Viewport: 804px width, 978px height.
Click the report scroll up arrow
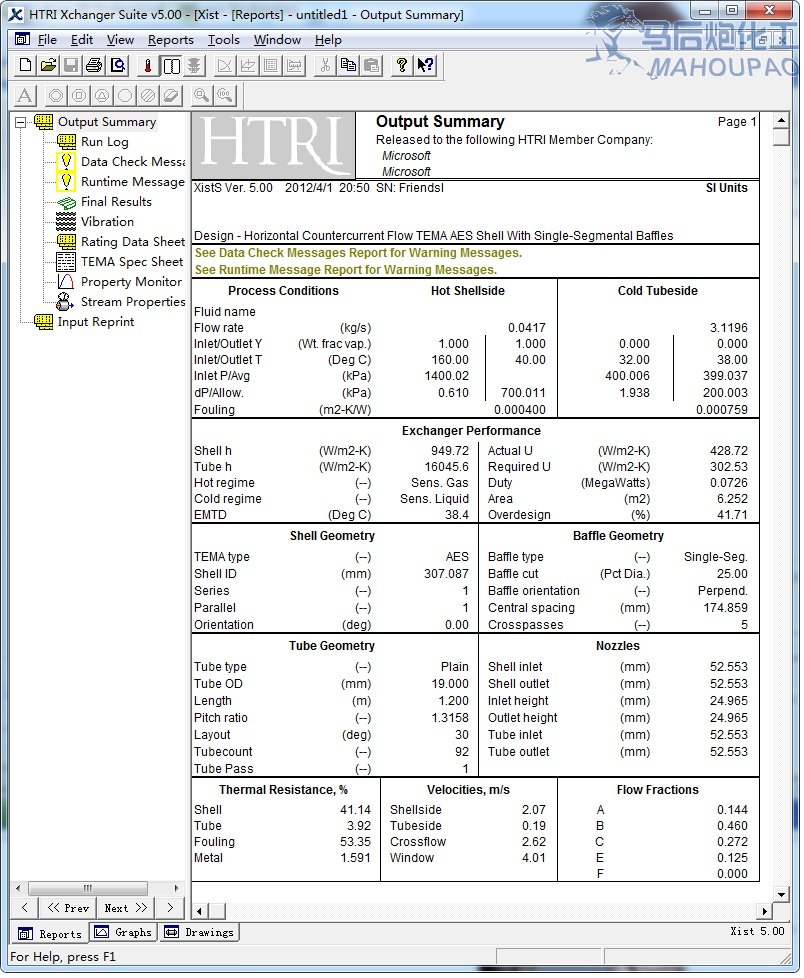pos(781,120)
